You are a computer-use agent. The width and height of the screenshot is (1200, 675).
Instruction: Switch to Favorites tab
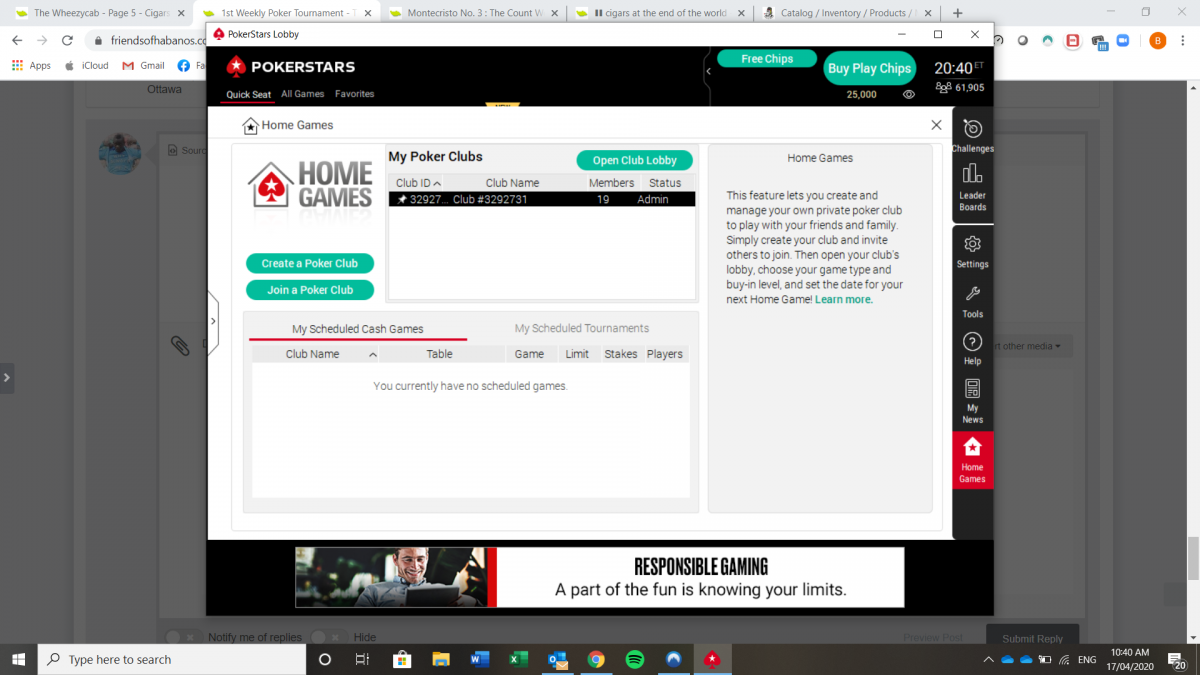click(x=355, y=94)
